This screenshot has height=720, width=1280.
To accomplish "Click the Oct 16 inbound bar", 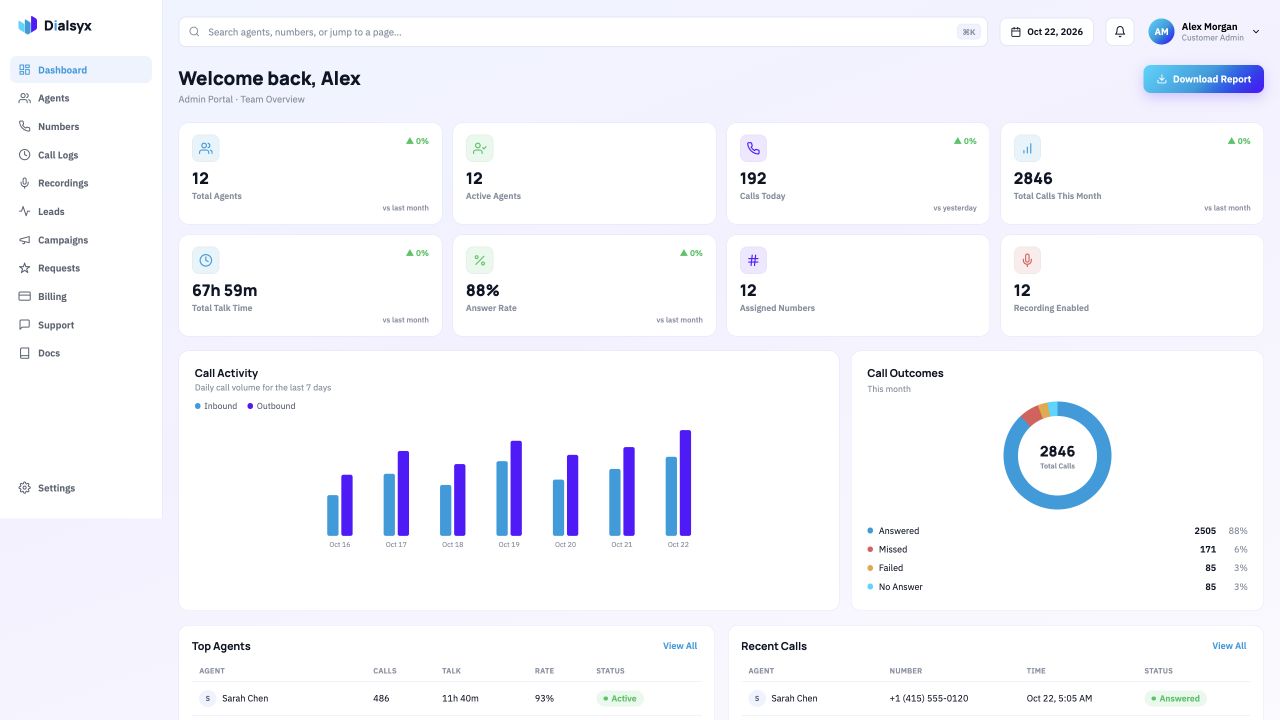I will (333, 515).
